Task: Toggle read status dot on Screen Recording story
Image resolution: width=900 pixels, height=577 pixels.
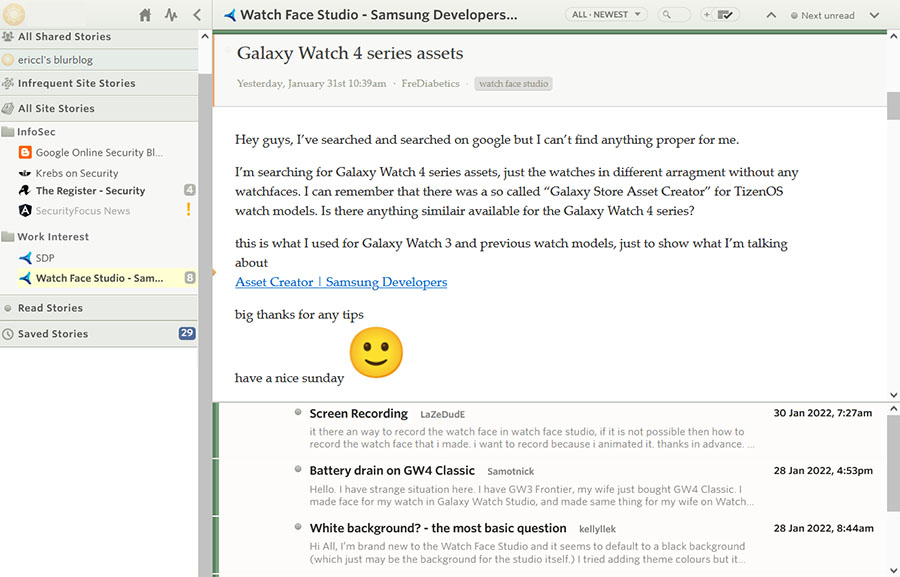Action: tap(298, 412)
